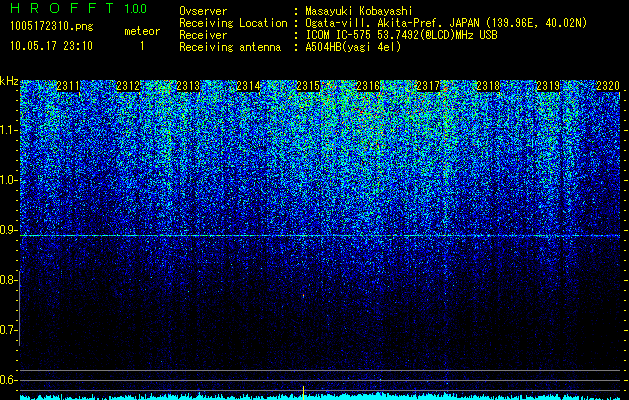Click time marker 2315

click(x=308, y=86)
